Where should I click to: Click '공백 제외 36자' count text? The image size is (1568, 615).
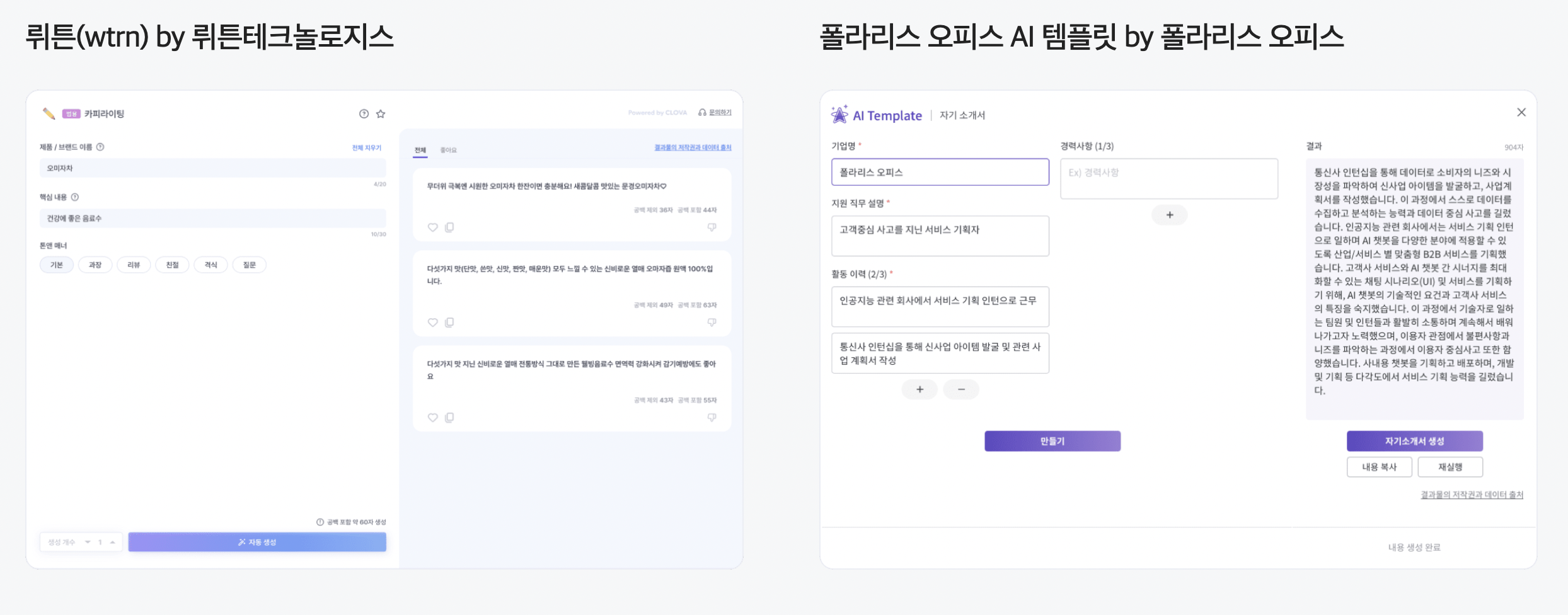click(654, 210)
